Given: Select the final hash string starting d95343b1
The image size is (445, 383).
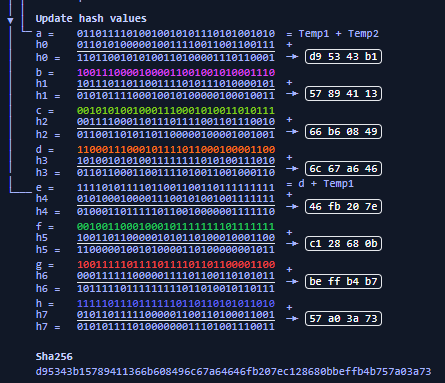Looking at the screenshot, I should (233, 371).
